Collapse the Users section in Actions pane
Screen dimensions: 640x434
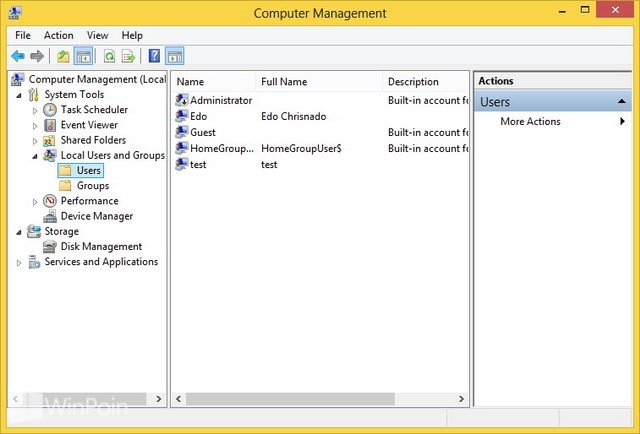[622, 101]
